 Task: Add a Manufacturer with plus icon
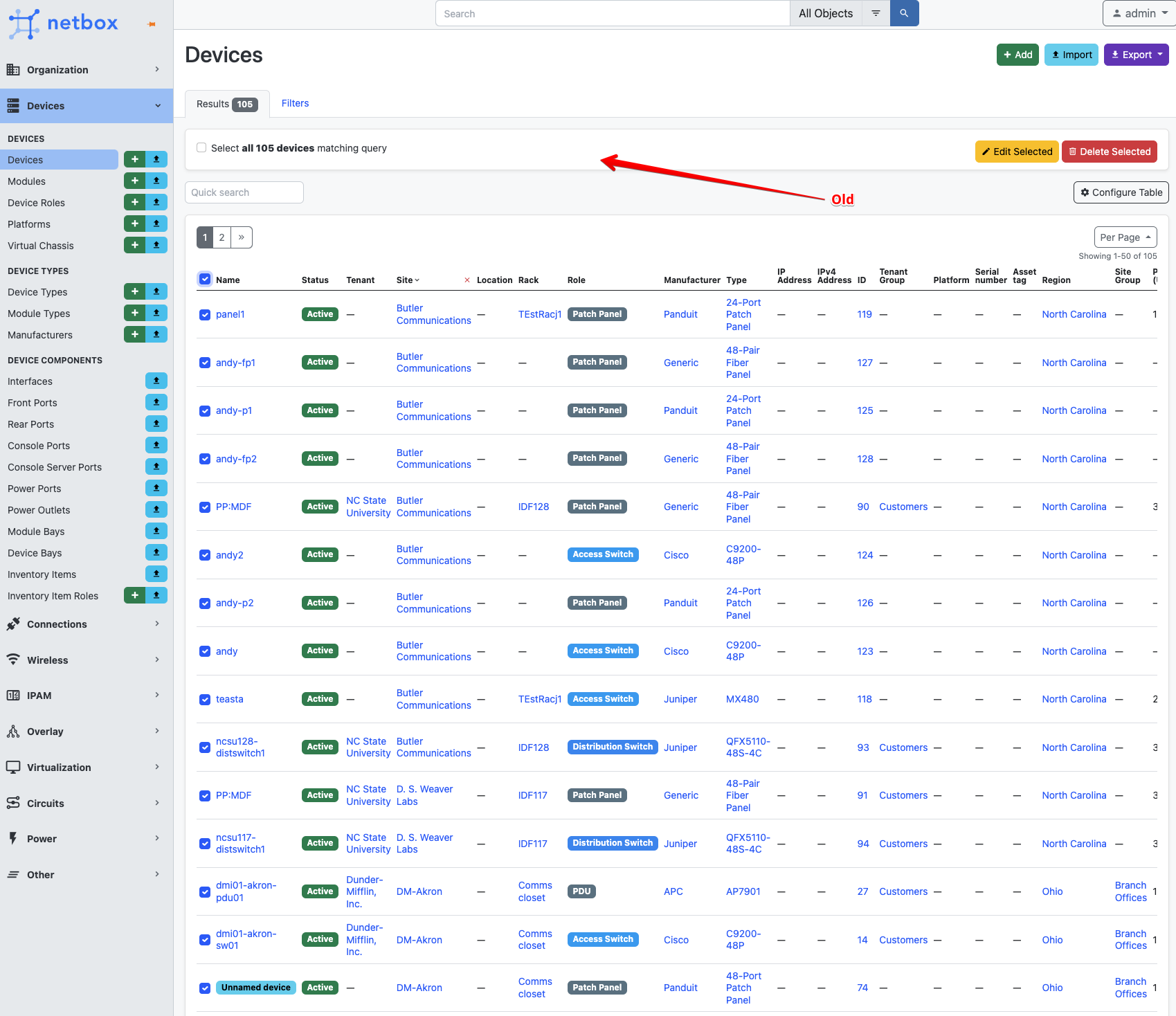[134, 335]
